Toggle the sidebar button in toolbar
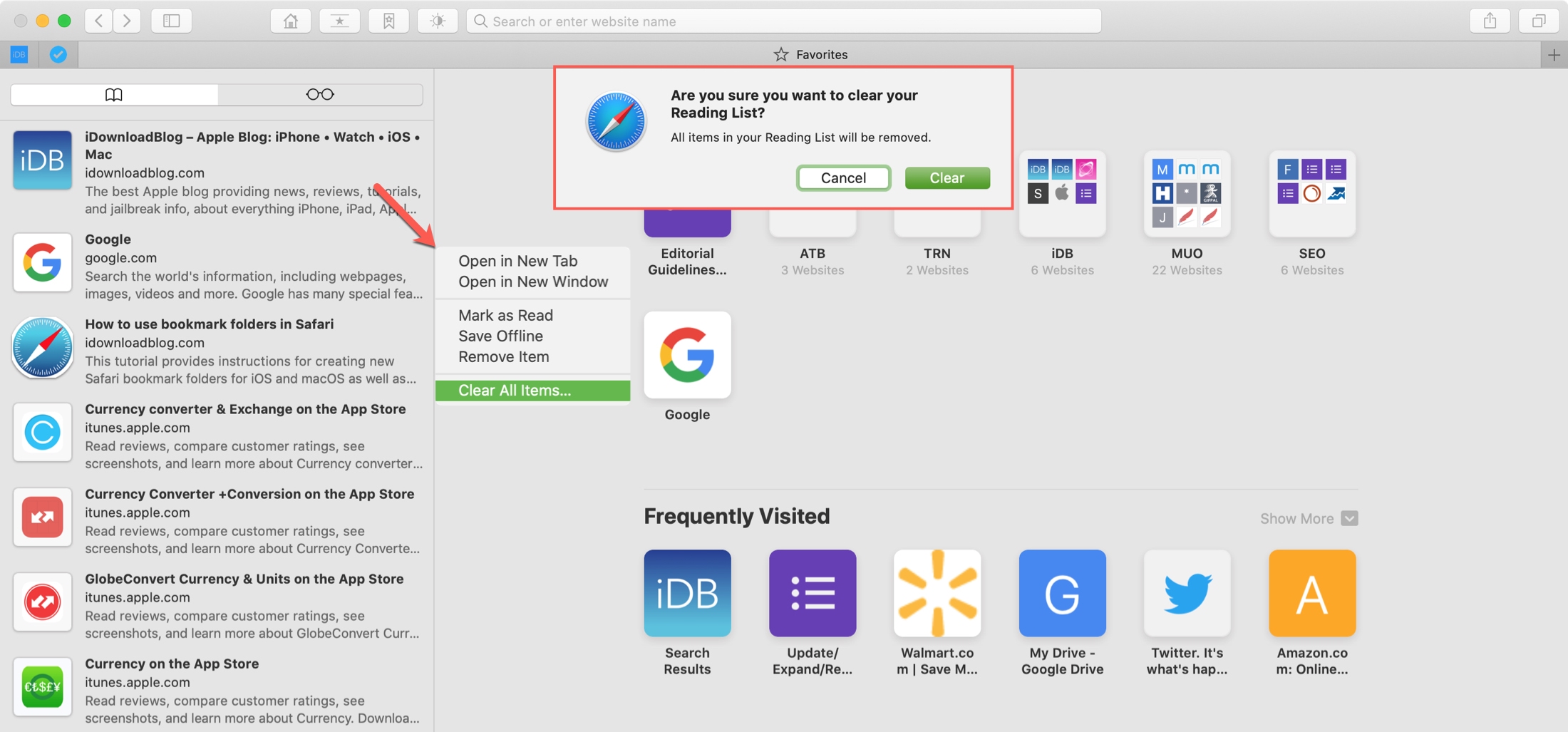This screenshot has width=1568, height=732. point(172,21)
